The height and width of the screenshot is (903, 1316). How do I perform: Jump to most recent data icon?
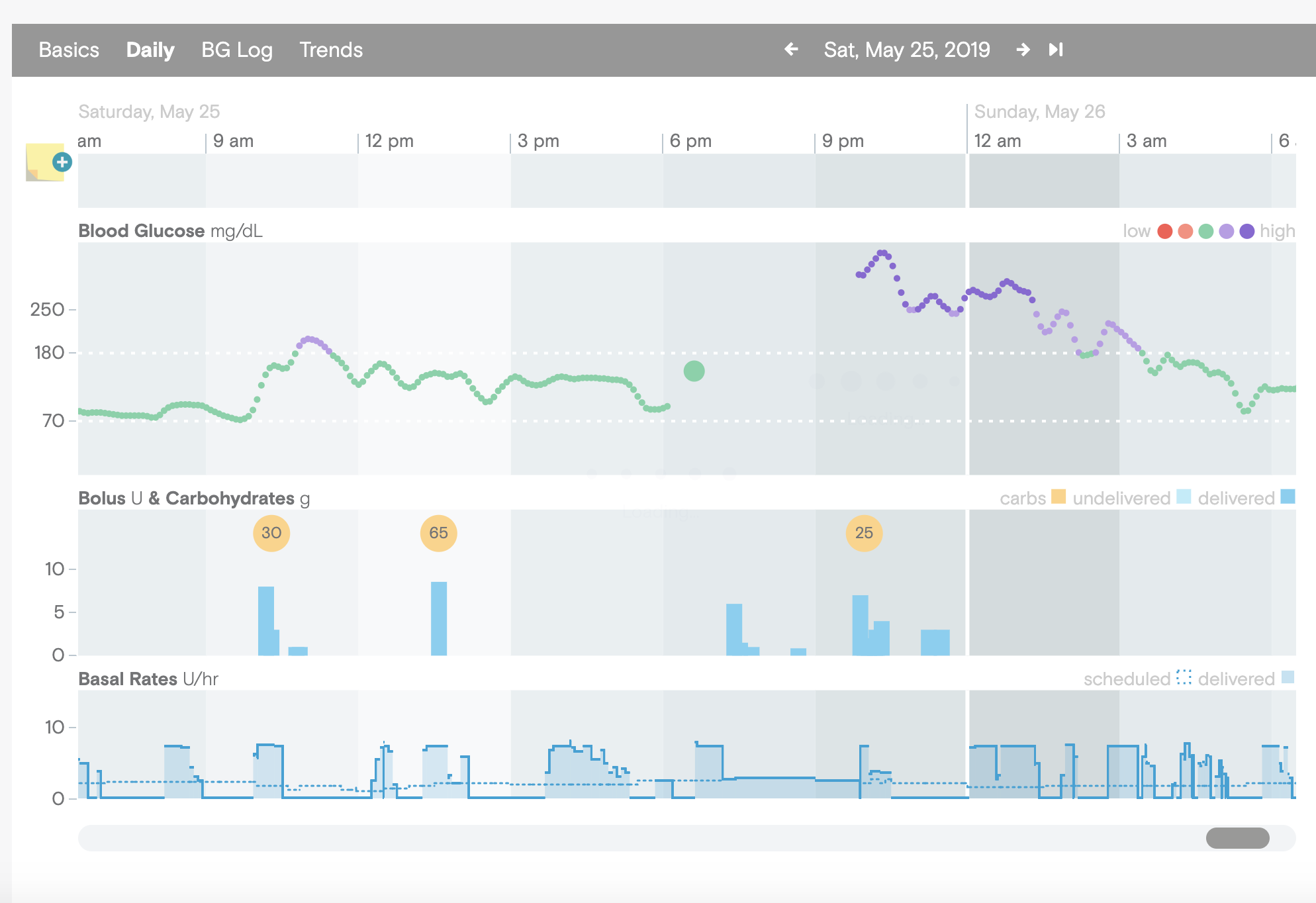(1056, 50)
